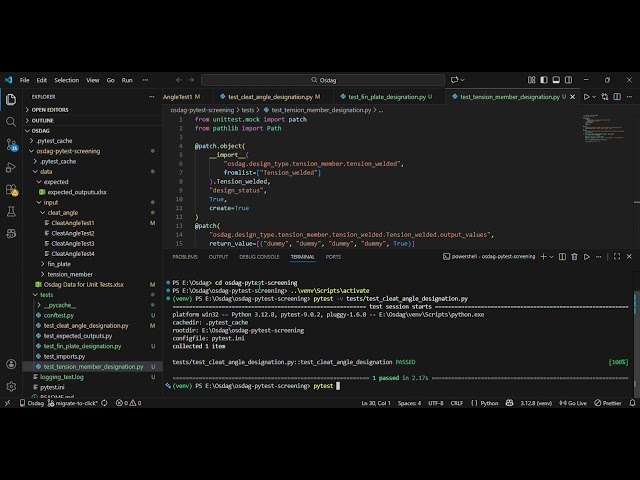The height and width of the screenshot is (480, 640).
Task: Open Source Control view in activity bar
Action: point(11,144)
